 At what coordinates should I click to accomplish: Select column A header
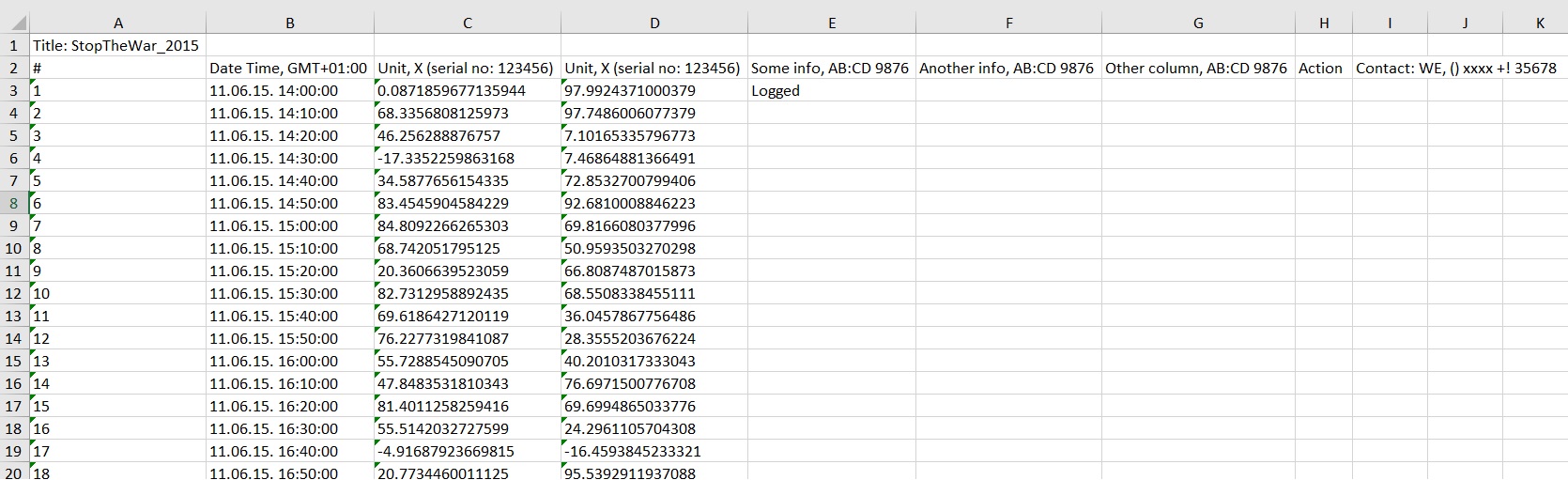pyautogui.click(x=117, y=23)
